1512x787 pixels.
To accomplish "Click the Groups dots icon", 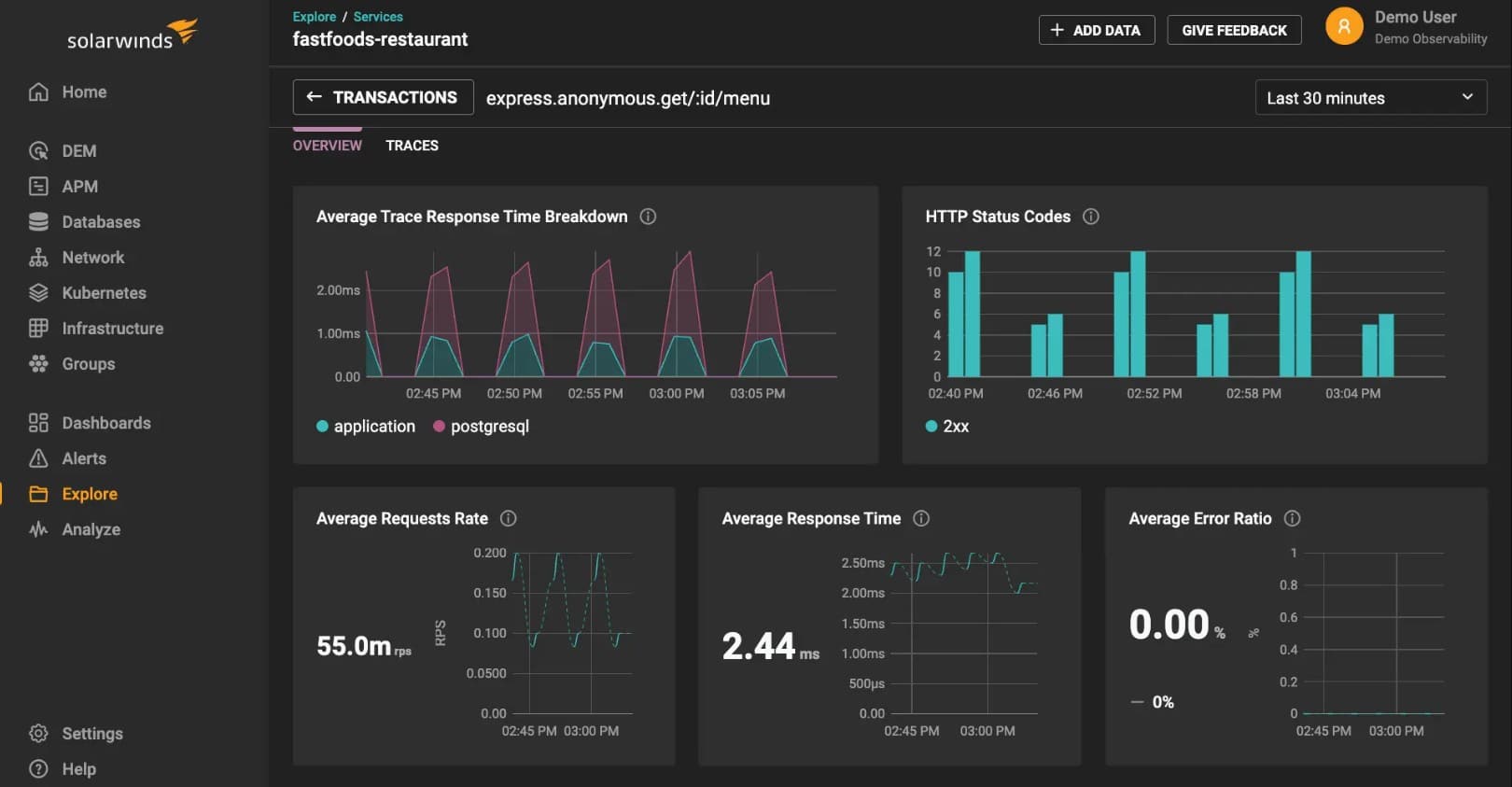I will [x=38, y=363].
